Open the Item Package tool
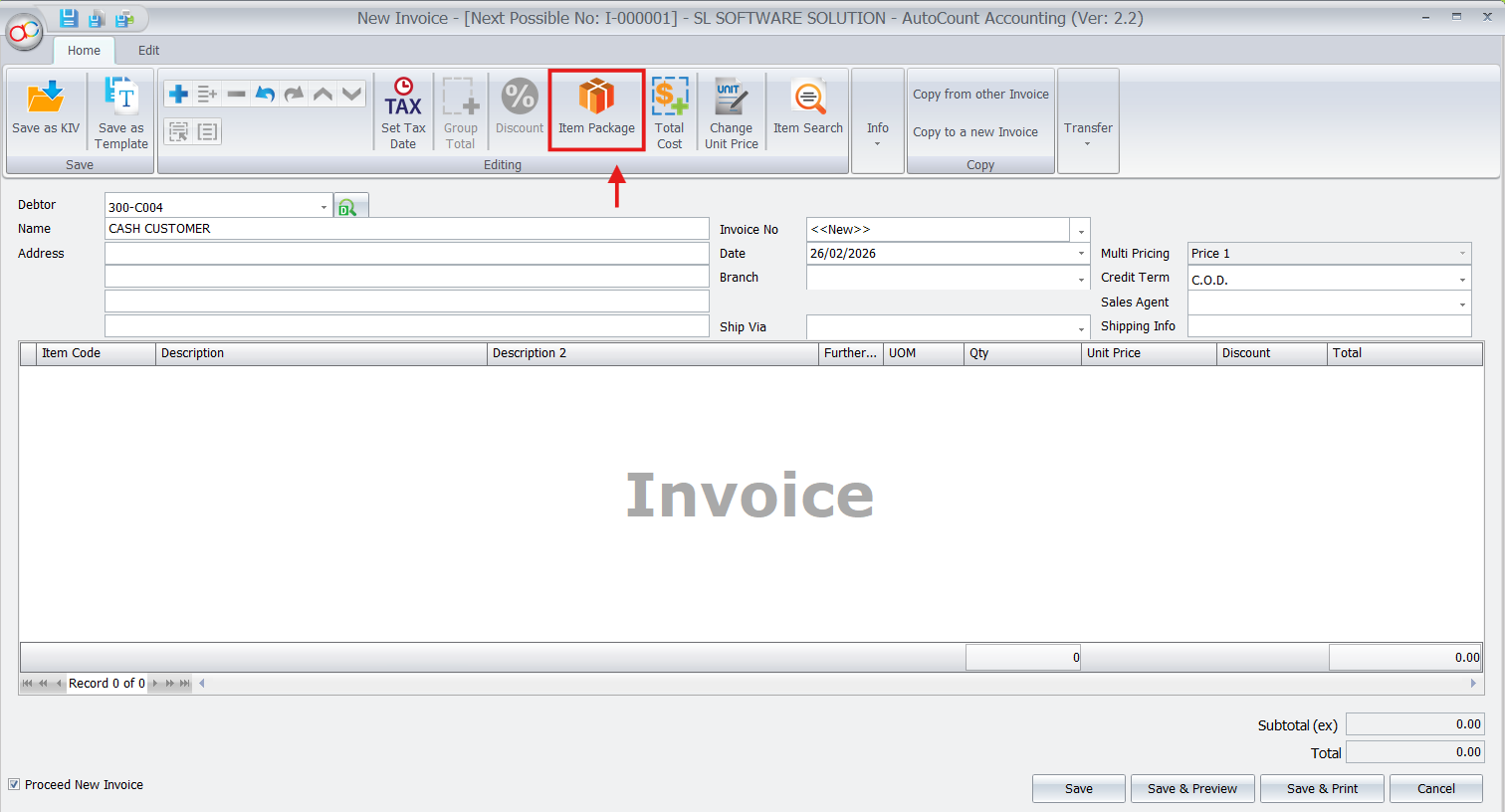 [x=596, y=99]
